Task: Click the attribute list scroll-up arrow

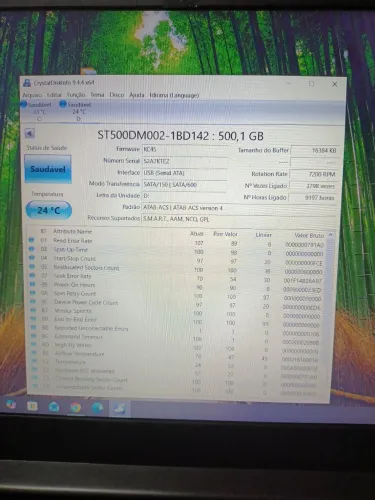Action: click(x=330, y=235)
